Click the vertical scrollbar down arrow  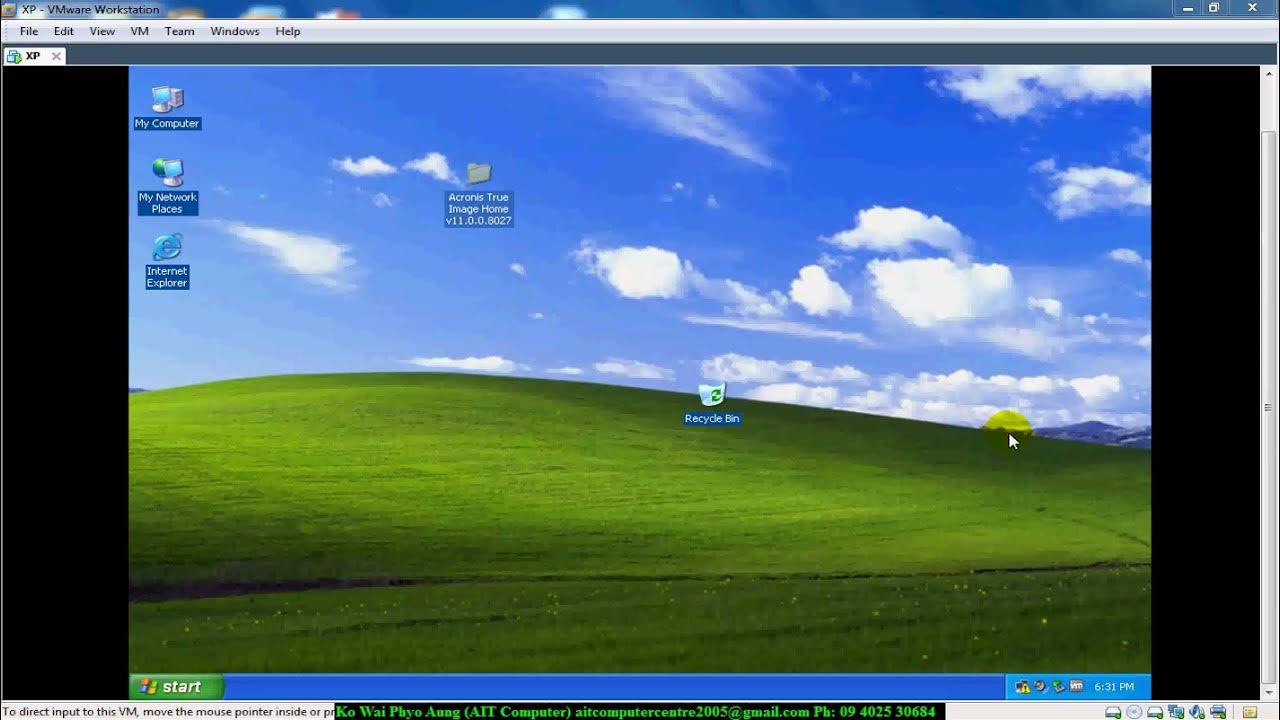[1269, 692]
